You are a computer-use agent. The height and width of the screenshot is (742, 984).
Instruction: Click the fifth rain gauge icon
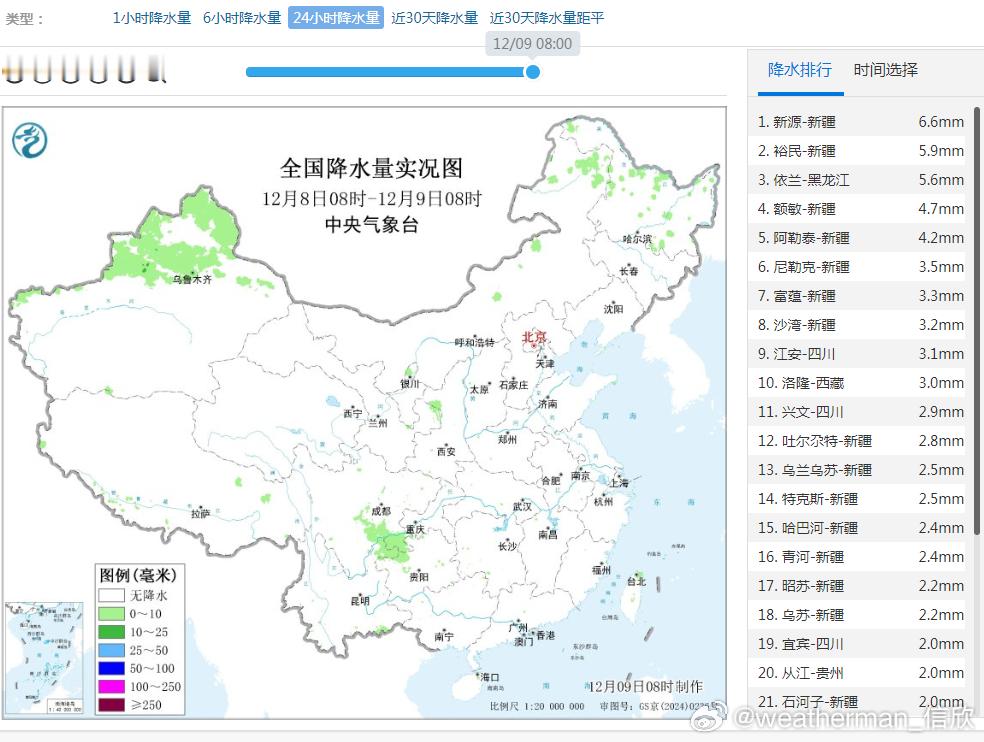click(x=124, y=72)
